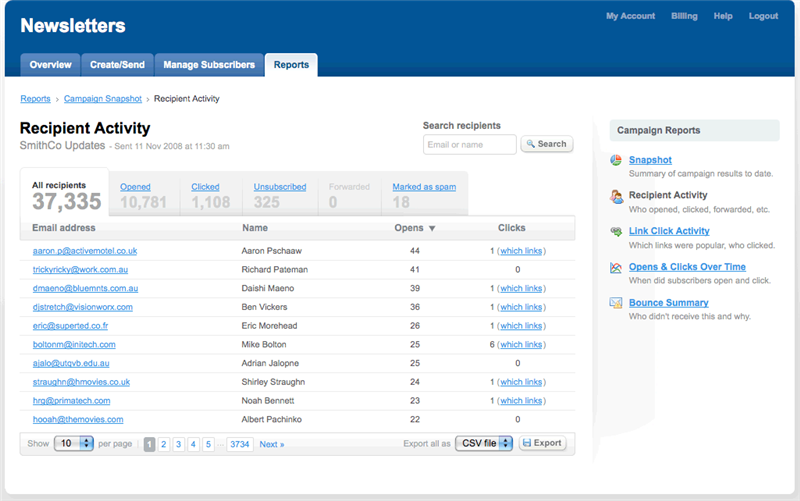Go to page 3 of results
The height and width of the screenshot is (501, 800).
click(179, 444)
